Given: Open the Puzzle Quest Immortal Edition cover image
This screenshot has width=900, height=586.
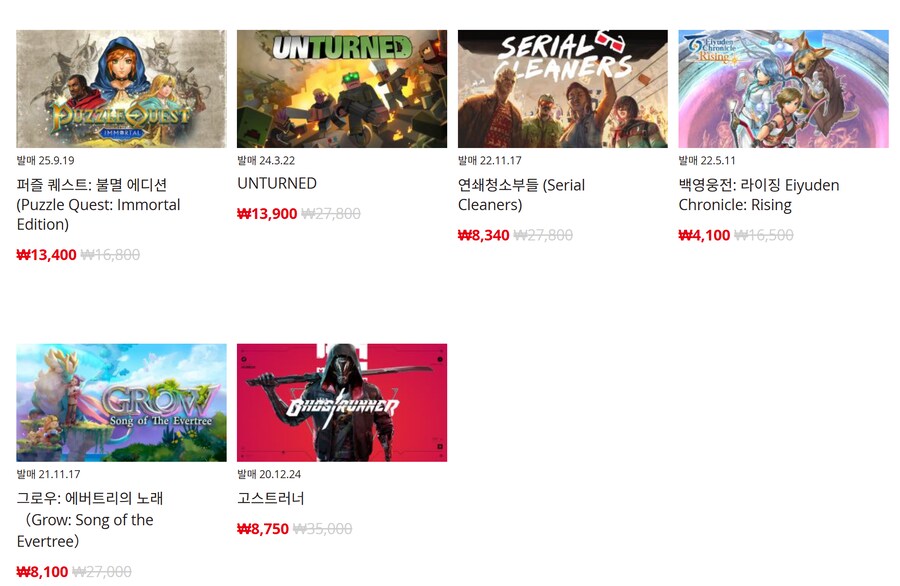Looking at the screenshot, I should pos(121,89).
